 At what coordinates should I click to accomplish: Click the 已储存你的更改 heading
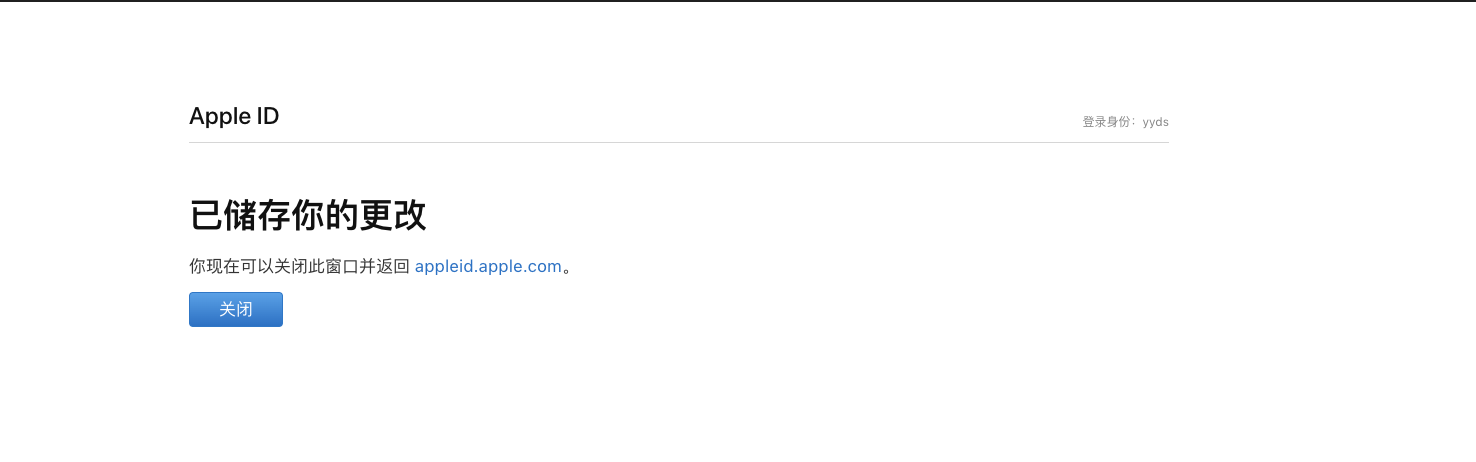click(308, 215)
